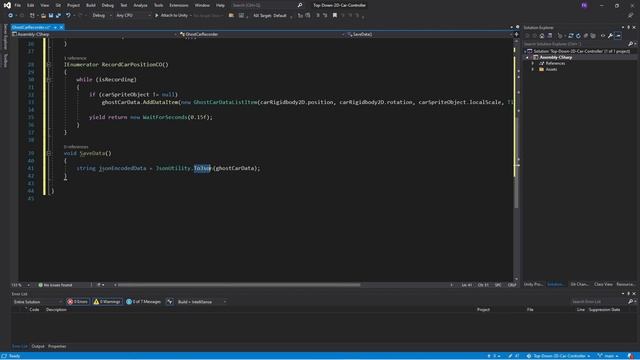Open the Build menu
The height and width of the screenshot is (360, 640).
click(91, 5)
